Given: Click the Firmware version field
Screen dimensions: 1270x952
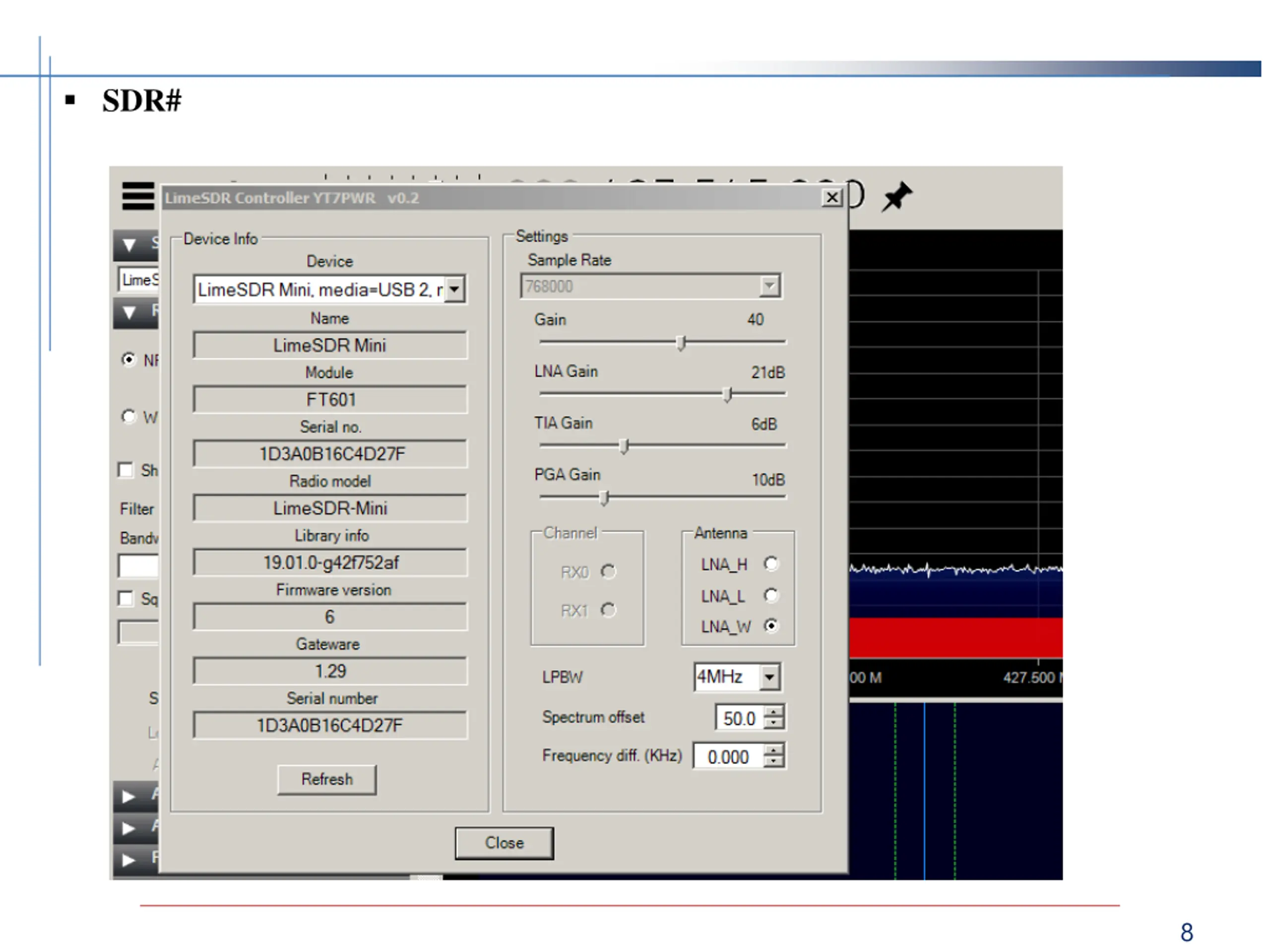Looking at the screenshot, I should (x=330, y=617).
